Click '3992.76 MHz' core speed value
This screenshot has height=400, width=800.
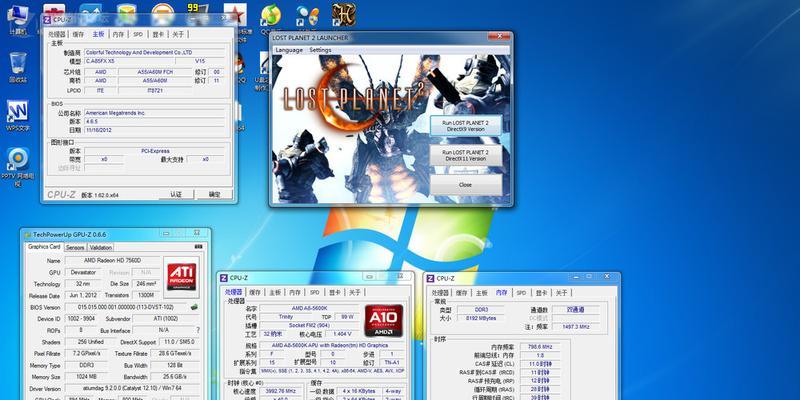coord(283,391)
